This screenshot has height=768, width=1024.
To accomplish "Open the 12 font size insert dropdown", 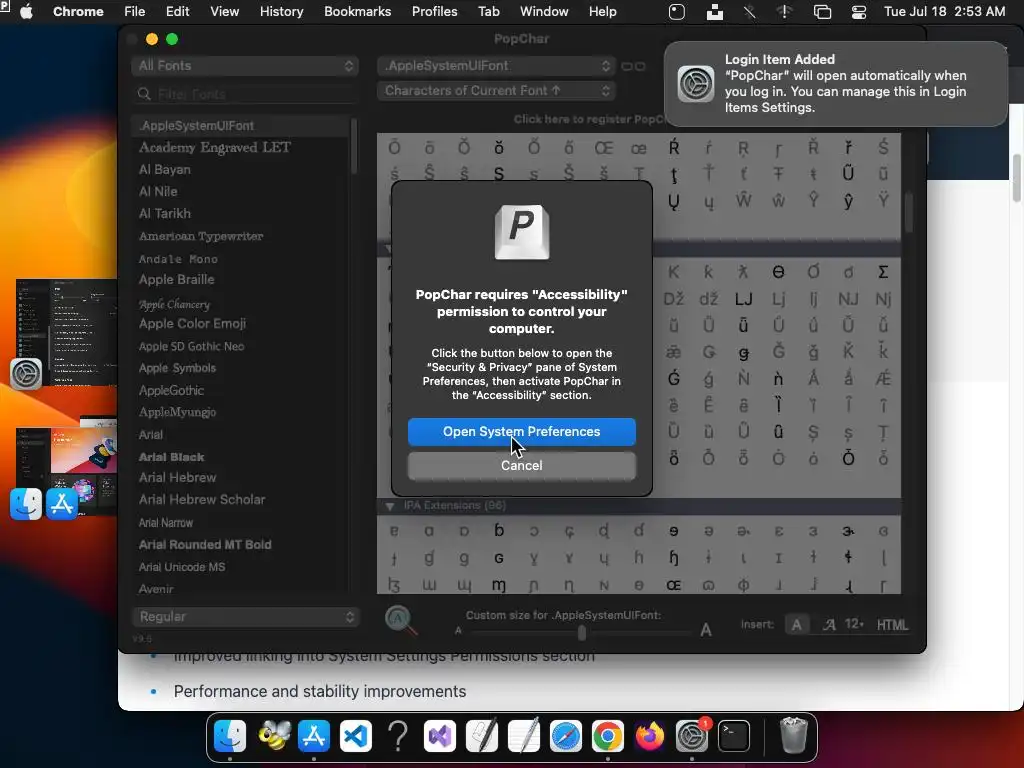I will tap(854, 624).
